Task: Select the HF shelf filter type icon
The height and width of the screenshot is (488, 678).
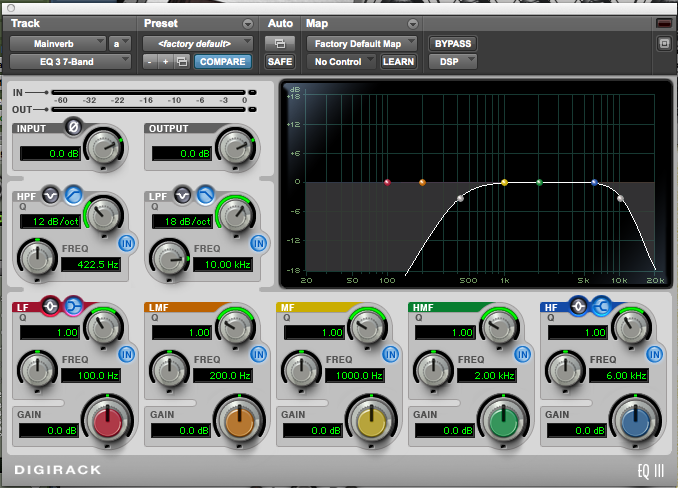Action: (599, 306)
